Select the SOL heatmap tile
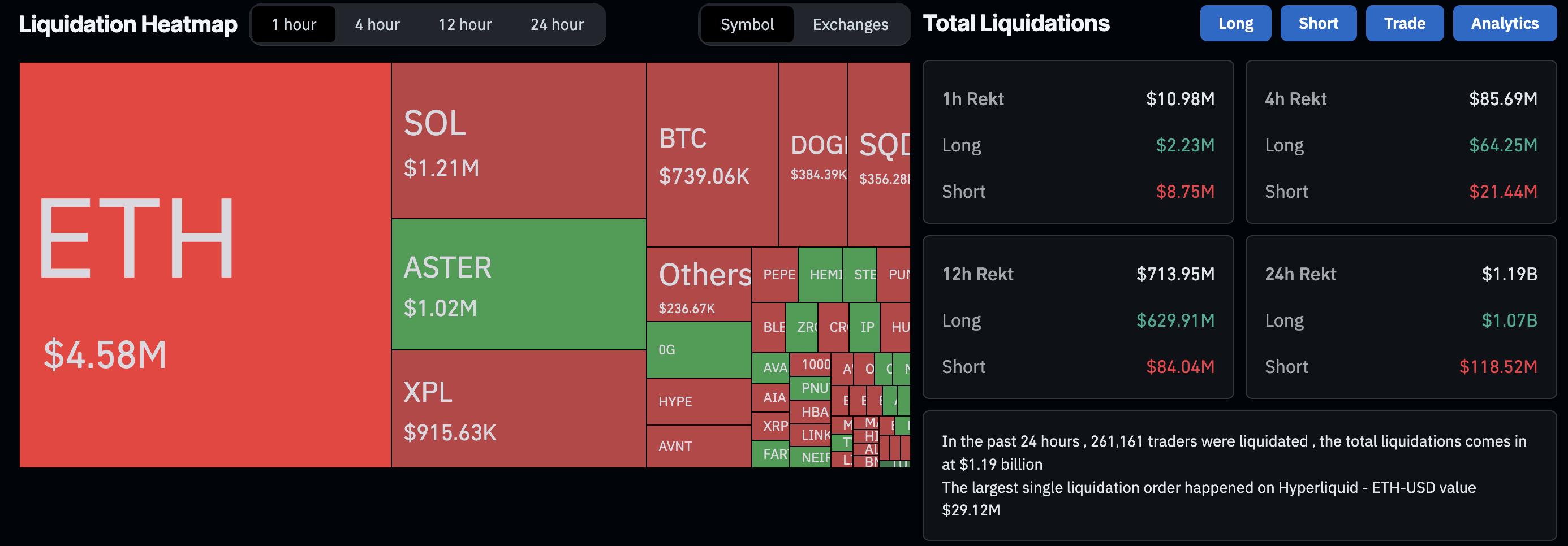Viewport: 1568px width, 546px height. point(518,140)
